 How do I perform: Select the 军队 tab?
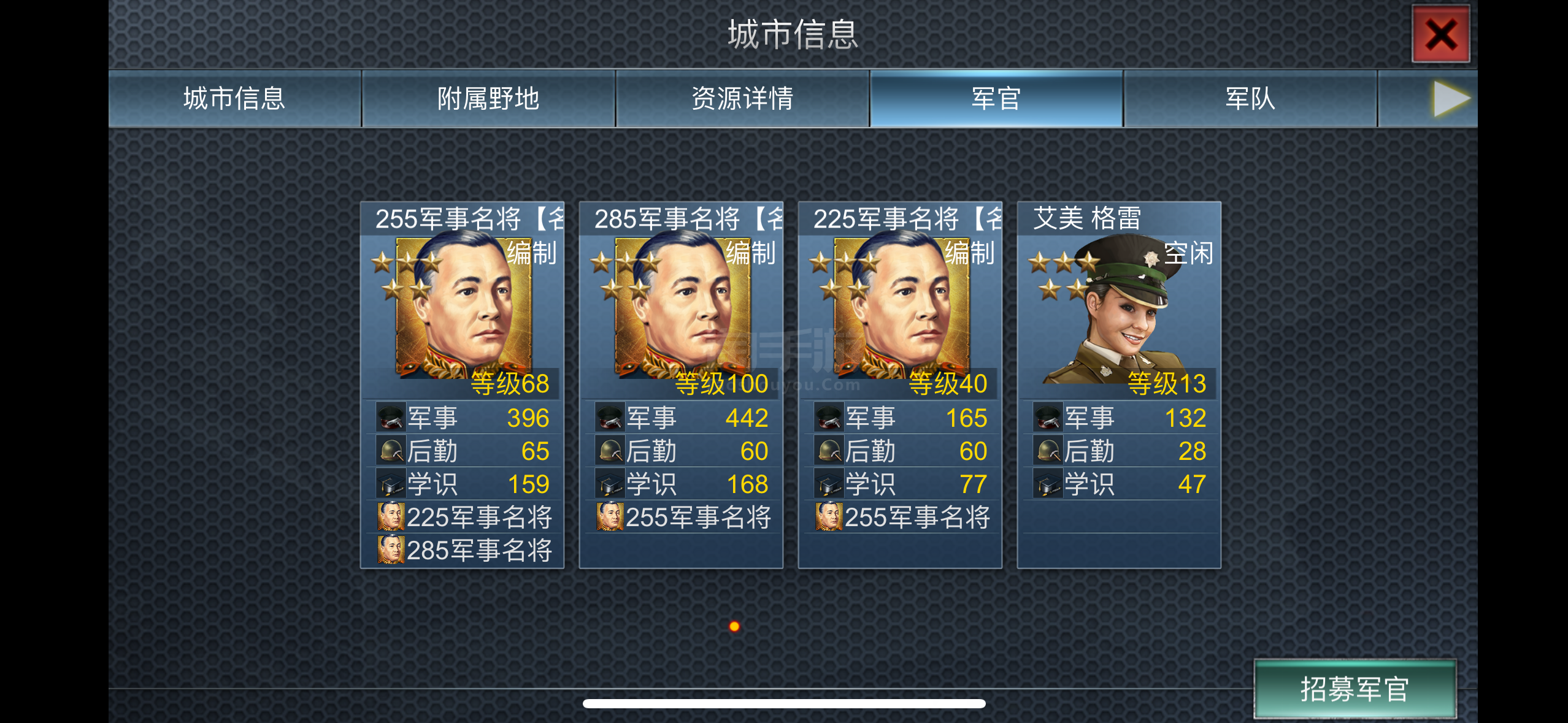coord(1250,99)
